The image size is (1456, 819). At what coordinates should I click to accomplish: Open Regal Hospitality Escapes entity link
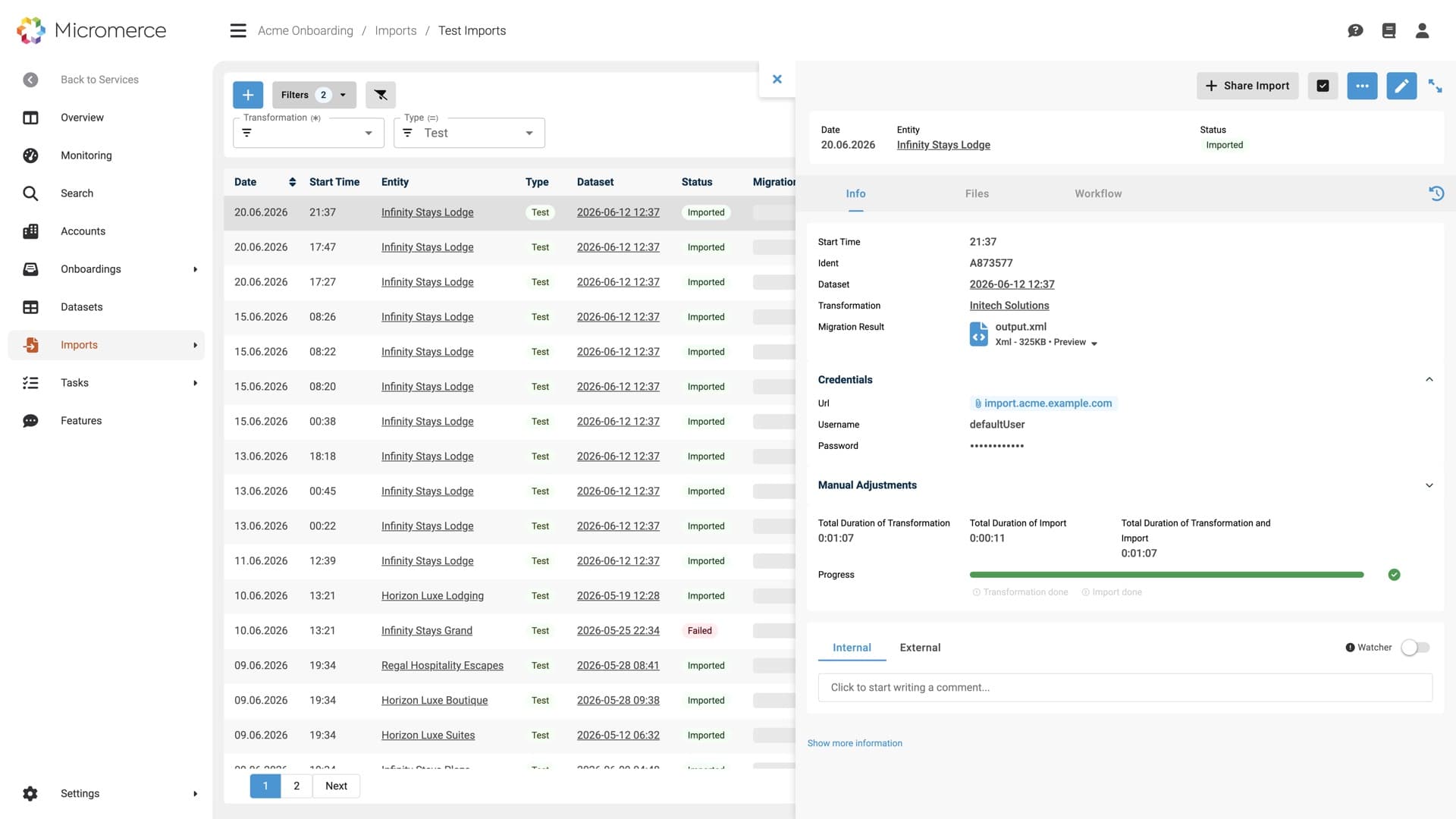point(442,666)
